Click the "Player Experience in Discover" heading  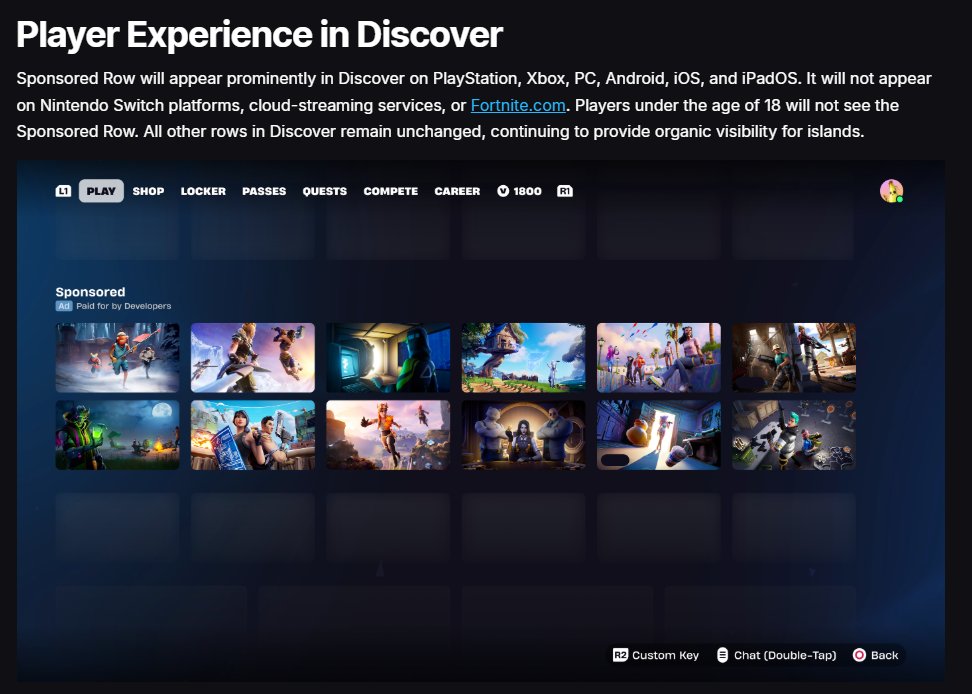[259, 34]
